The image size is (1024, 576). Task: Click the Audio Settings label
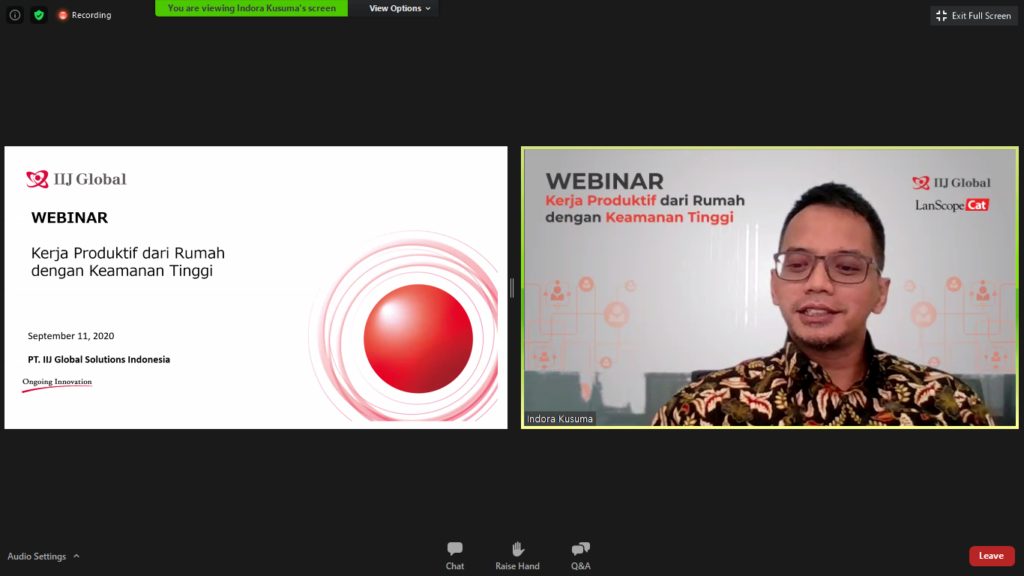(x=37, y=556)
